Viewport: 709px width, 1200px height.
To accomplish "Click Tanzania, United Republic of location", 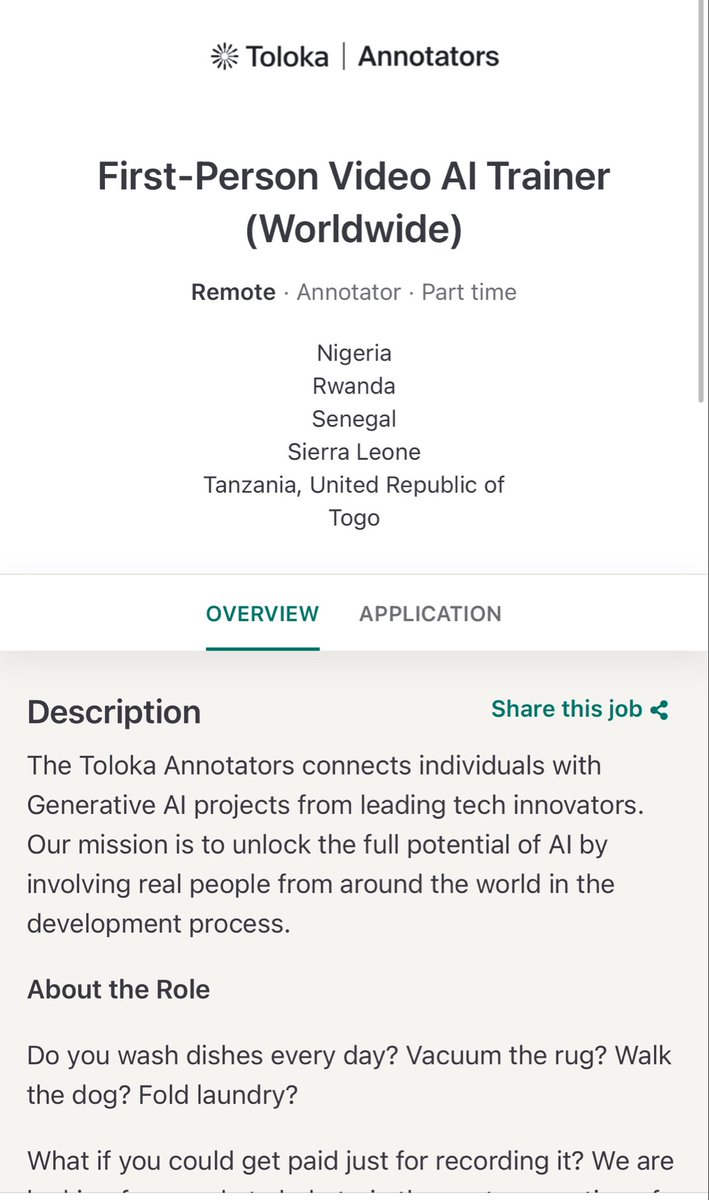I will point(354,485).
